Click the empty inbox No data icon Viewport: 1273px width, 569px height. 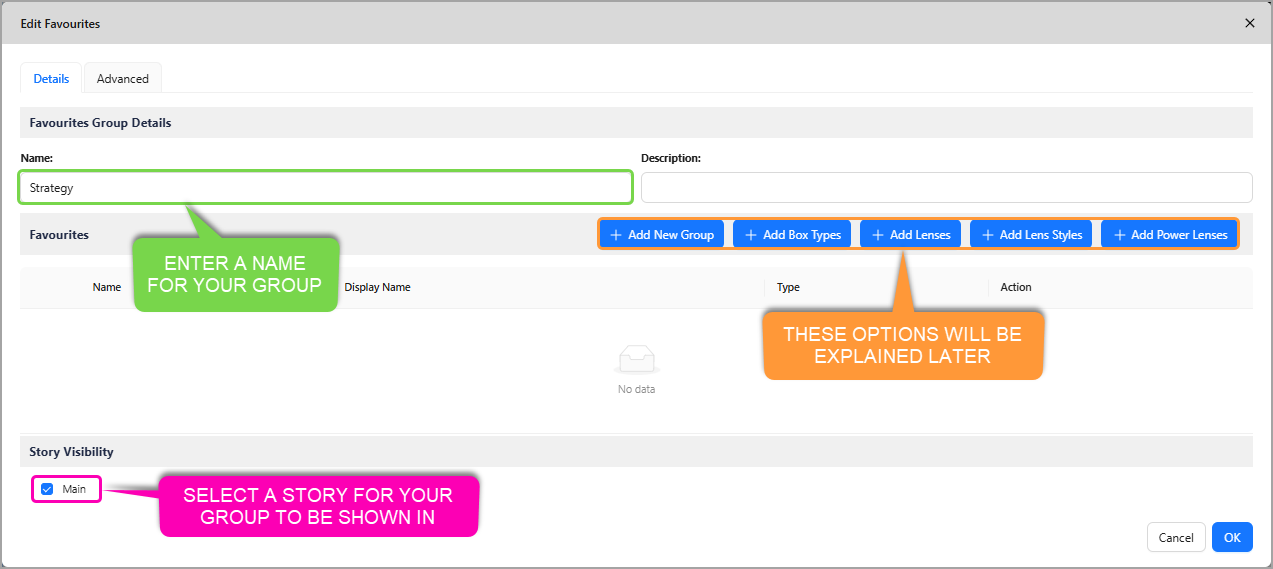click(x=637, y=359)
